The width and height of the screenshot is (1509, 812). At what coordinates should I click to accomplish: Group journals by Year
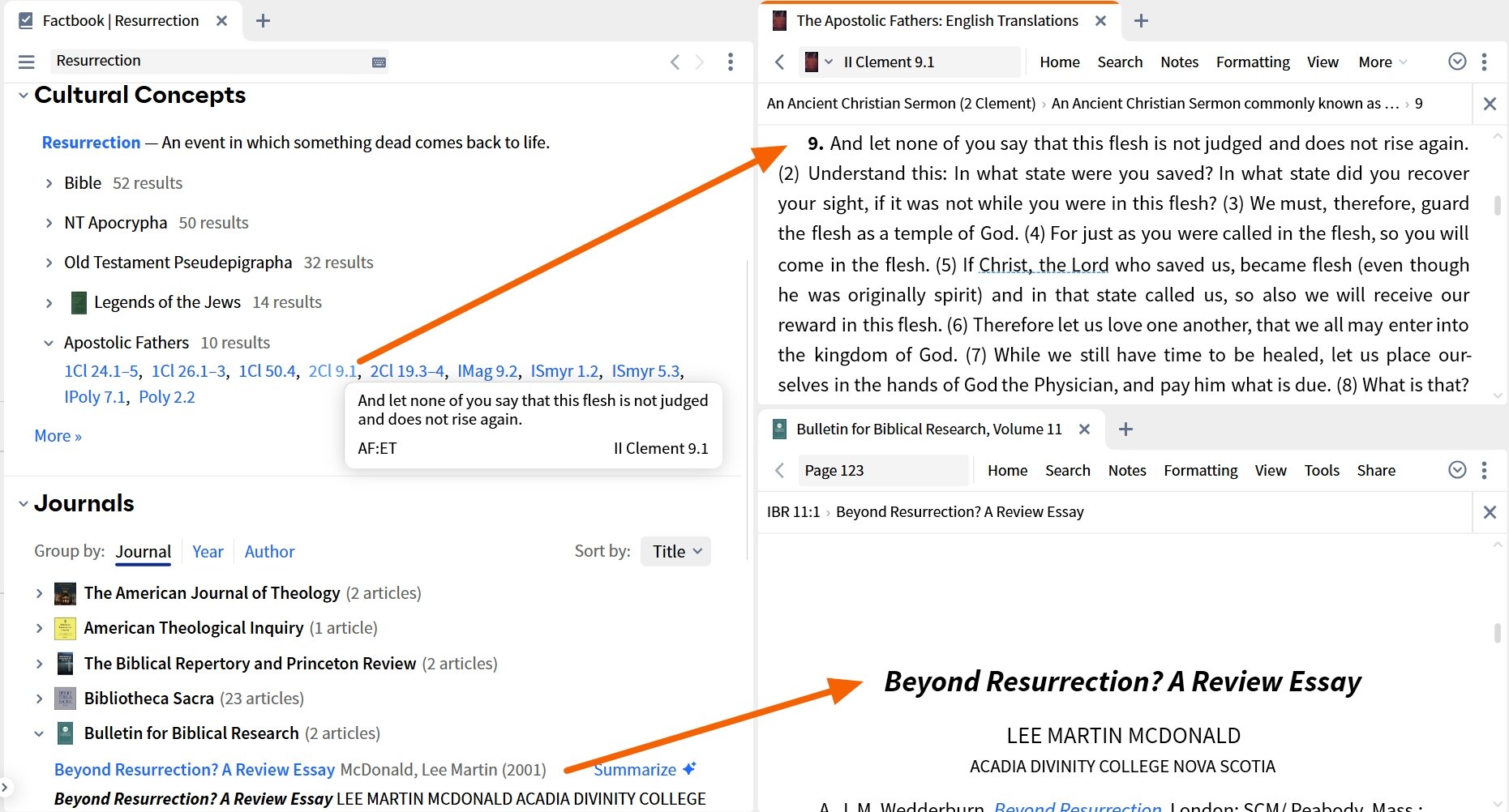(x=208, y=551)
